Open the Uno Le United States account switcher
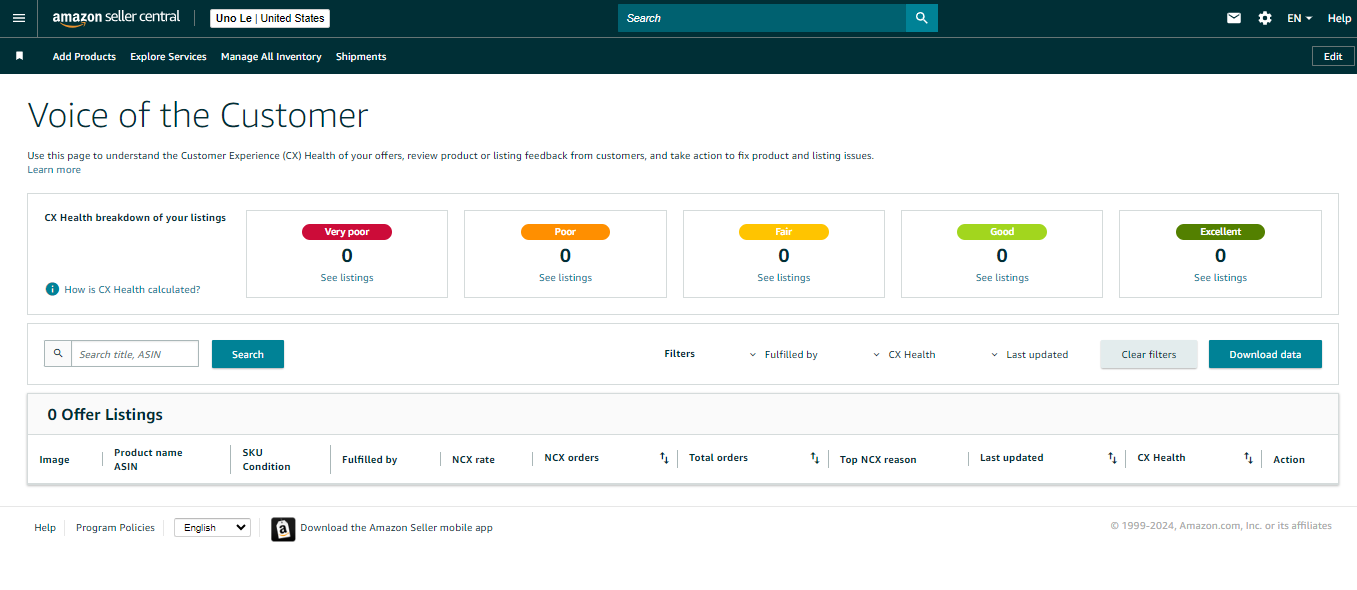This screenshot has width=1357, height=590. 270,18
